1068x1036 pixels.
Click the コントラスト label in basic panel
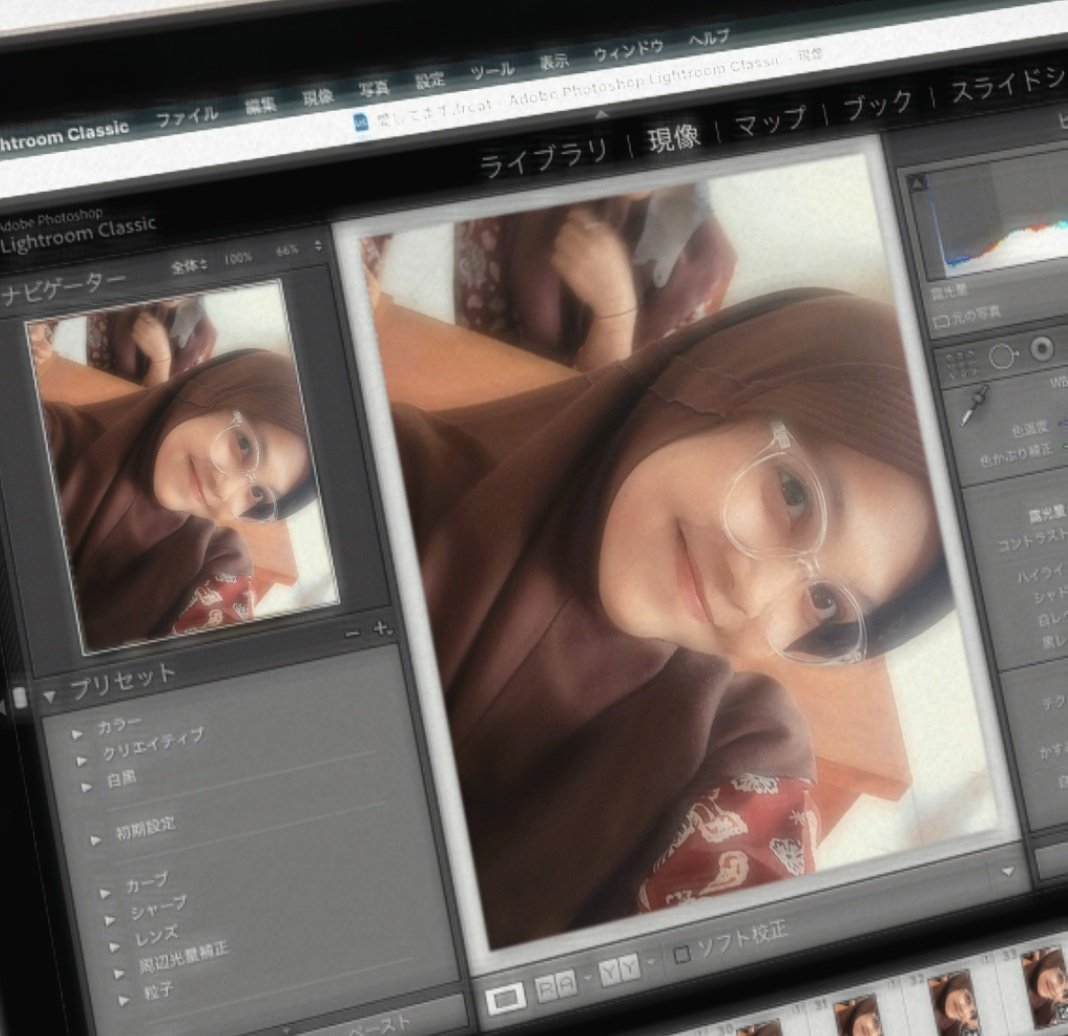[1033, 542]
